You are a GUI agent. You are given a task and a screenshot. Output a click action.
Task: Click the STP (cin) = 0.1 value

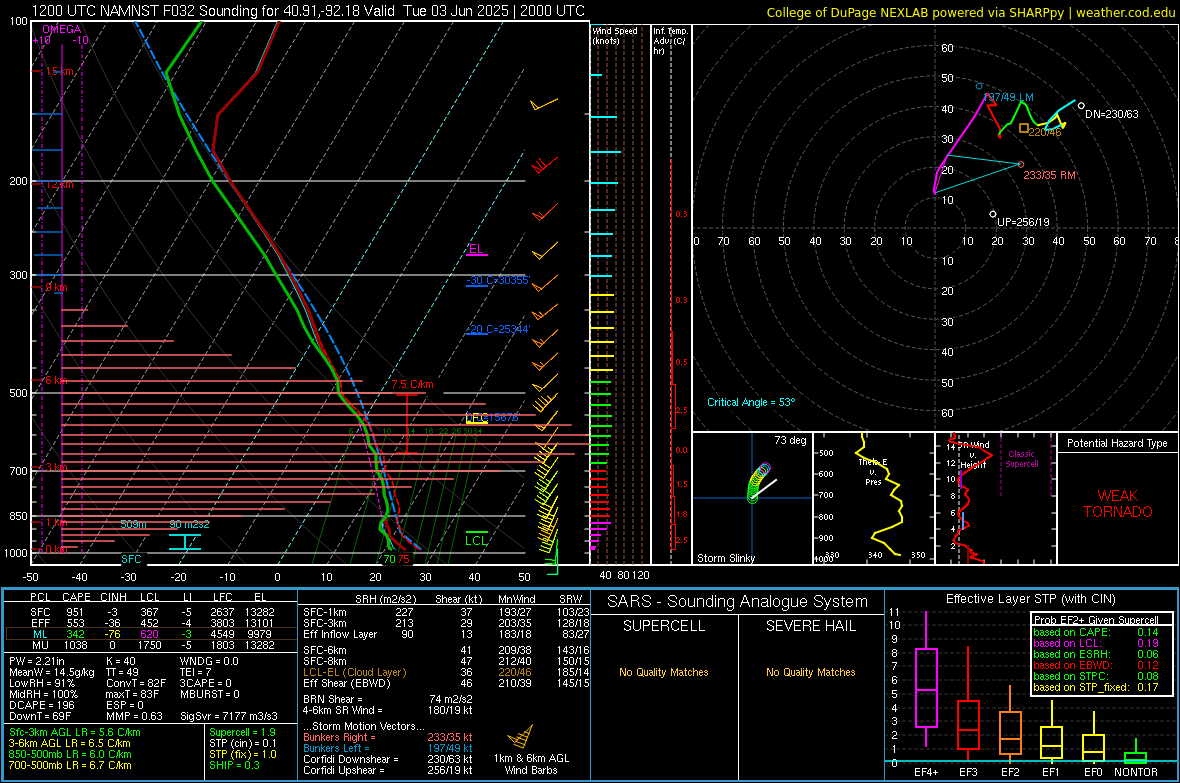[x=243, y=743]
